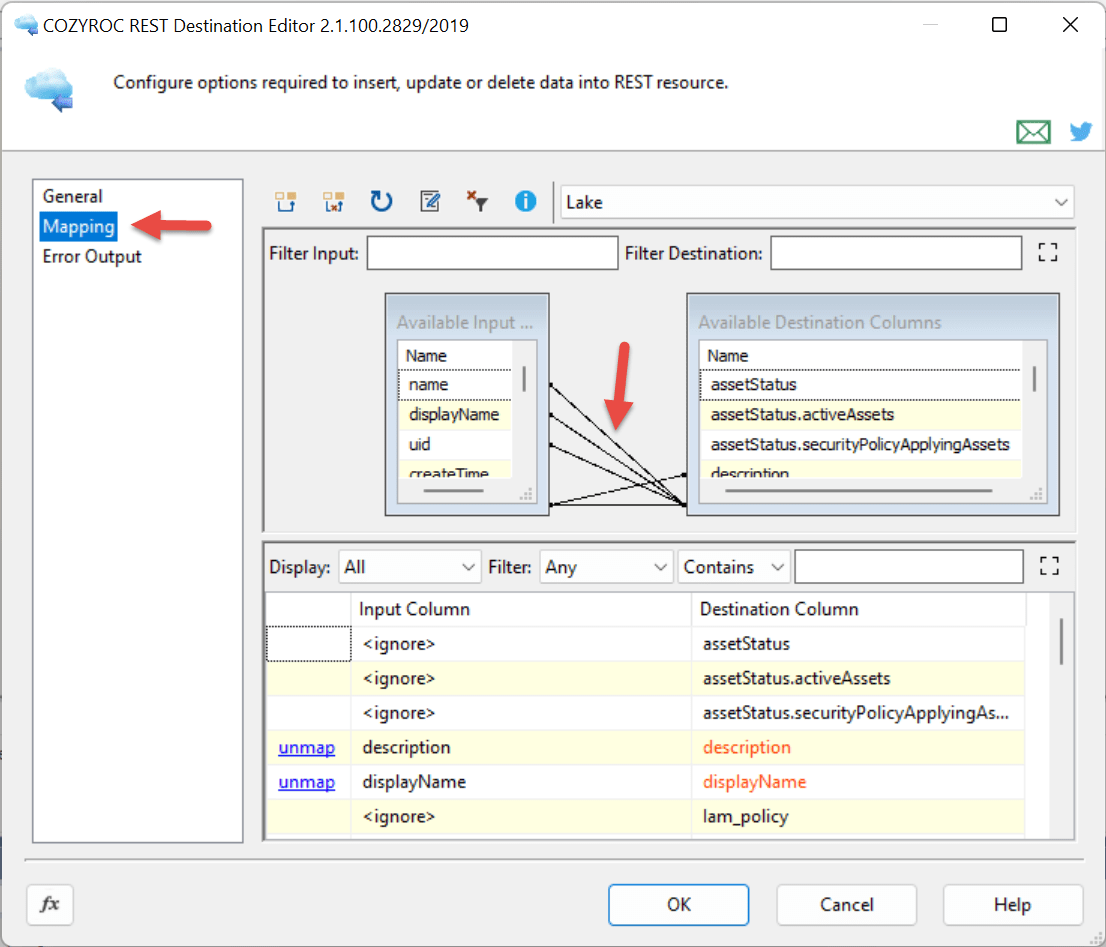Click the orange displayName destination cell
The height and width of the screenshot is (947, 1106).
click(x=858, y=782)
